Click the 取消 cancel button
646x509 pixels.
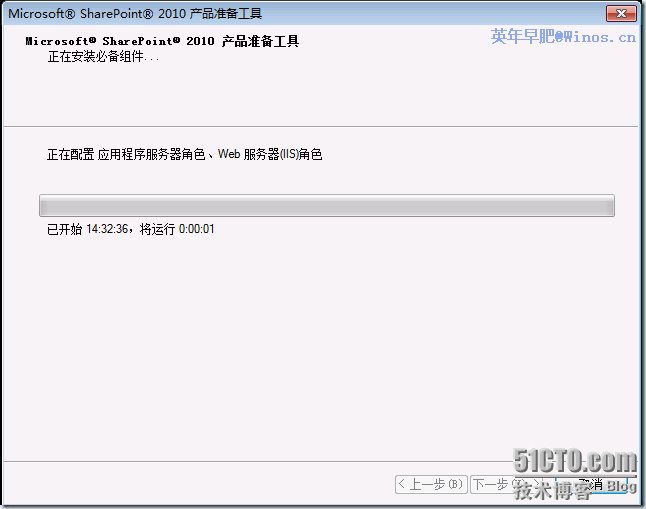pyautogui.click(x=591, y=484)
